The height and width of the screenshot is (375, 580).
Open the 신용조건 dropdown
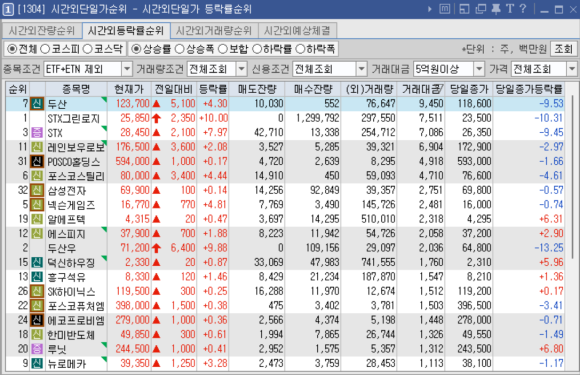pyautogui.click(x=330, y=69)
